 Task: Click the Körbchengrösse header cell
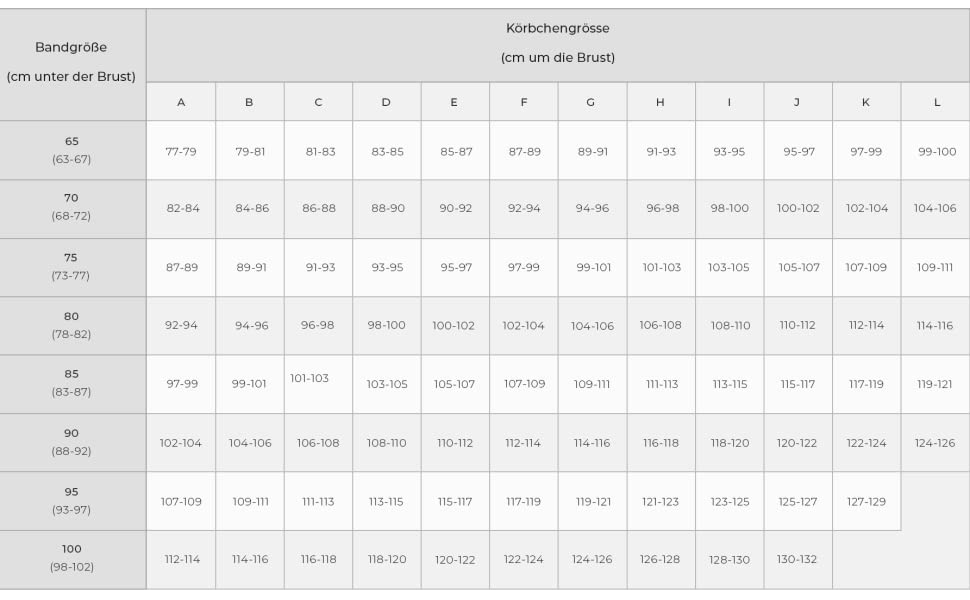(557, 43)
